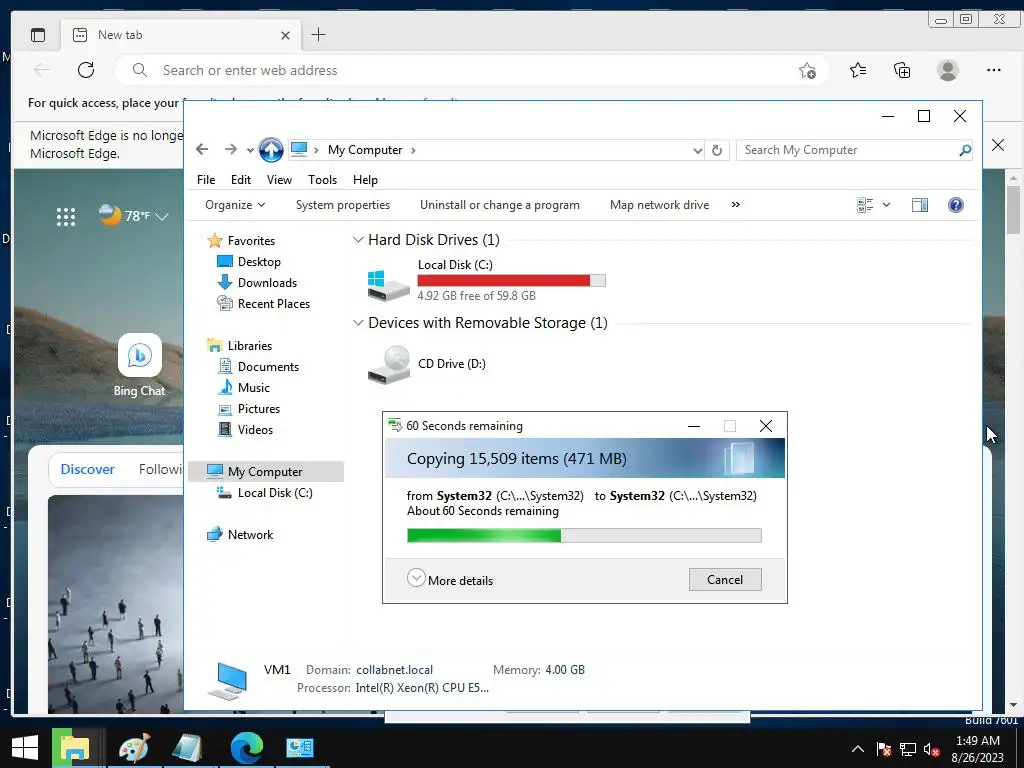The image size is (1024, 768).
Task: Collapse the Hard Disk Drives group
Action: 358,240
